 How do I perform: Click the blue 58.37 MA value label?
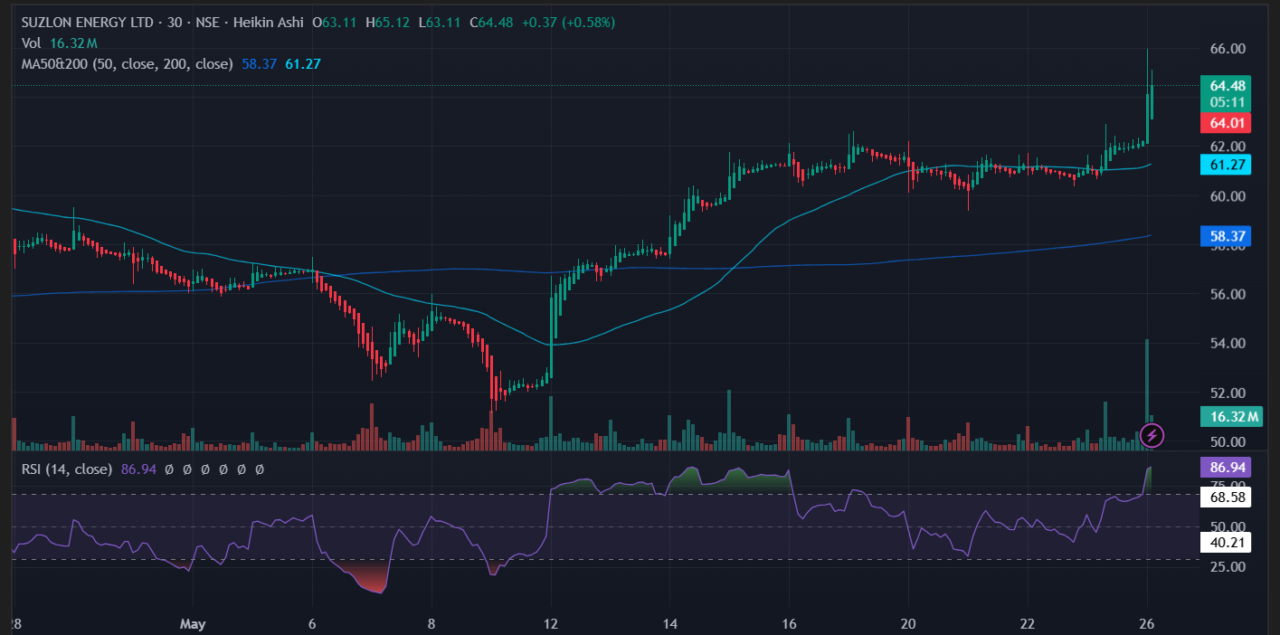pos(1226,236)
